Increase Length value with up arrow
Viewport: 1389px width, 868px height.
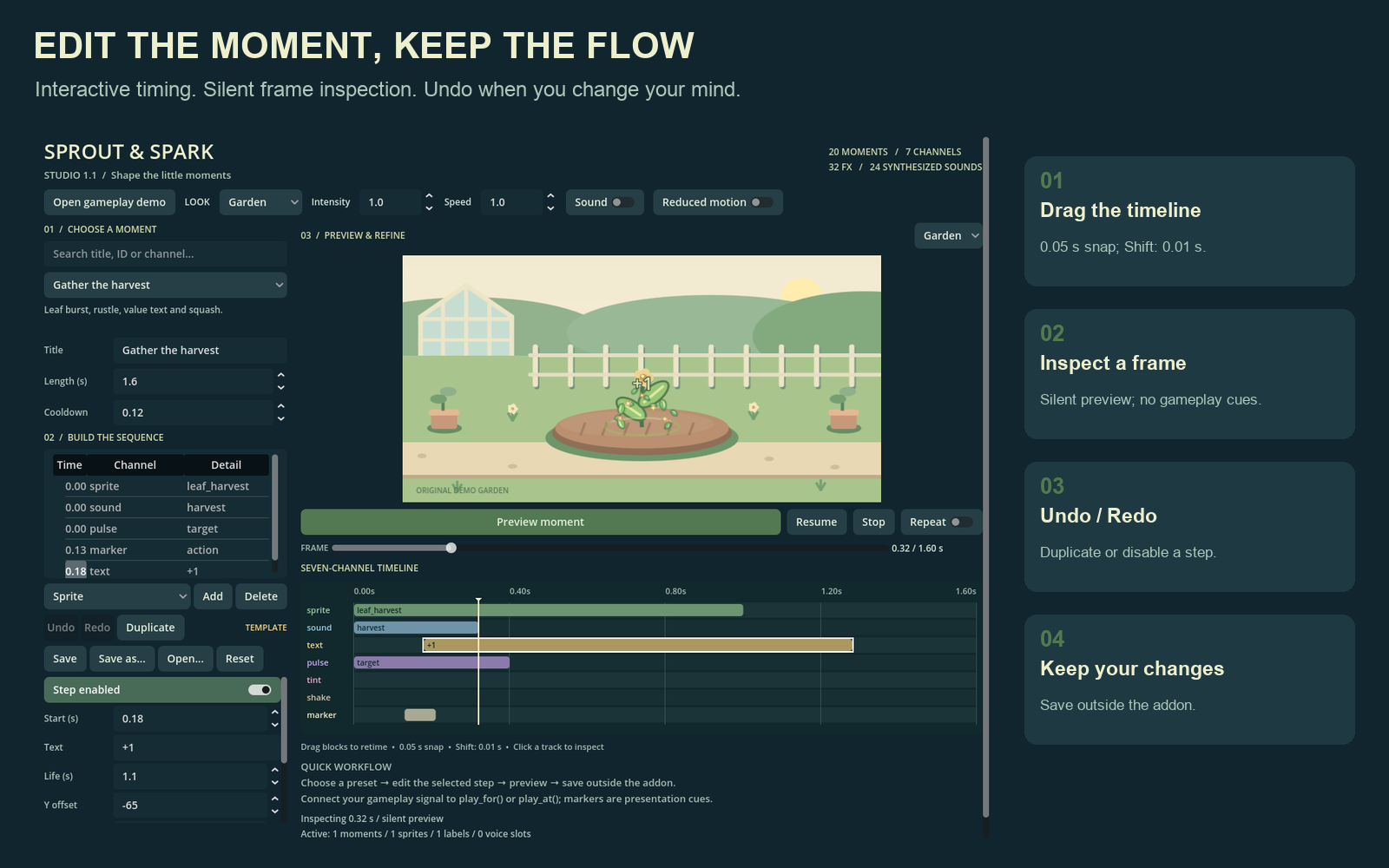point(280,375)
